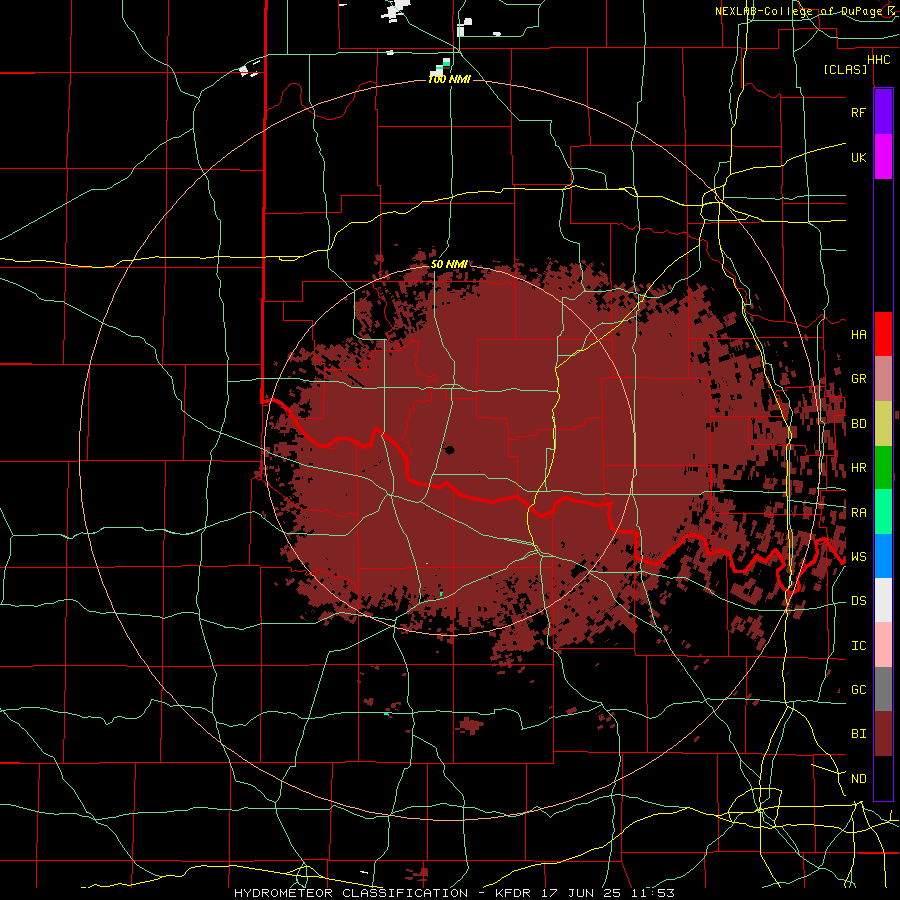Click the magenta UK color swatch
The image size is (900, 900).
coord(883,157)
